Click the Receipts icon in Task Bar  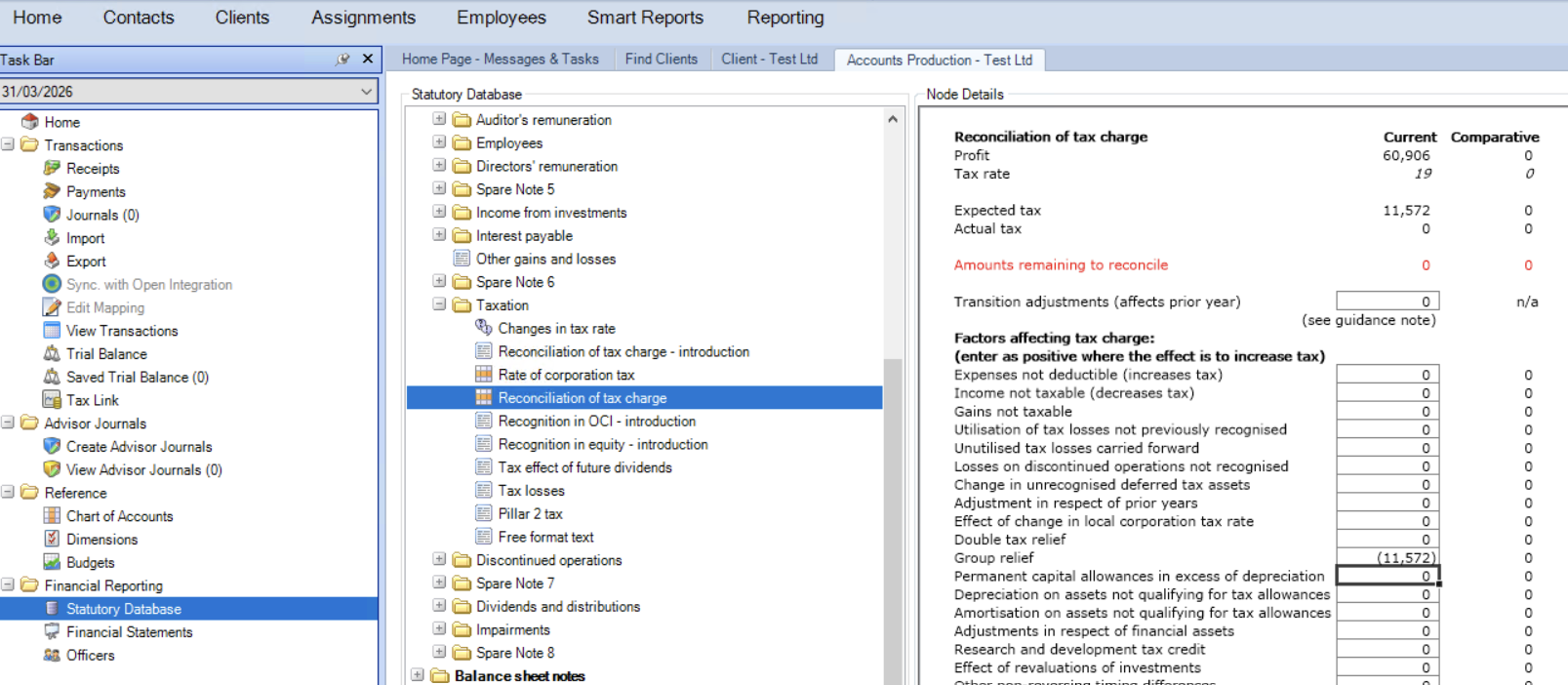[52, 168]
